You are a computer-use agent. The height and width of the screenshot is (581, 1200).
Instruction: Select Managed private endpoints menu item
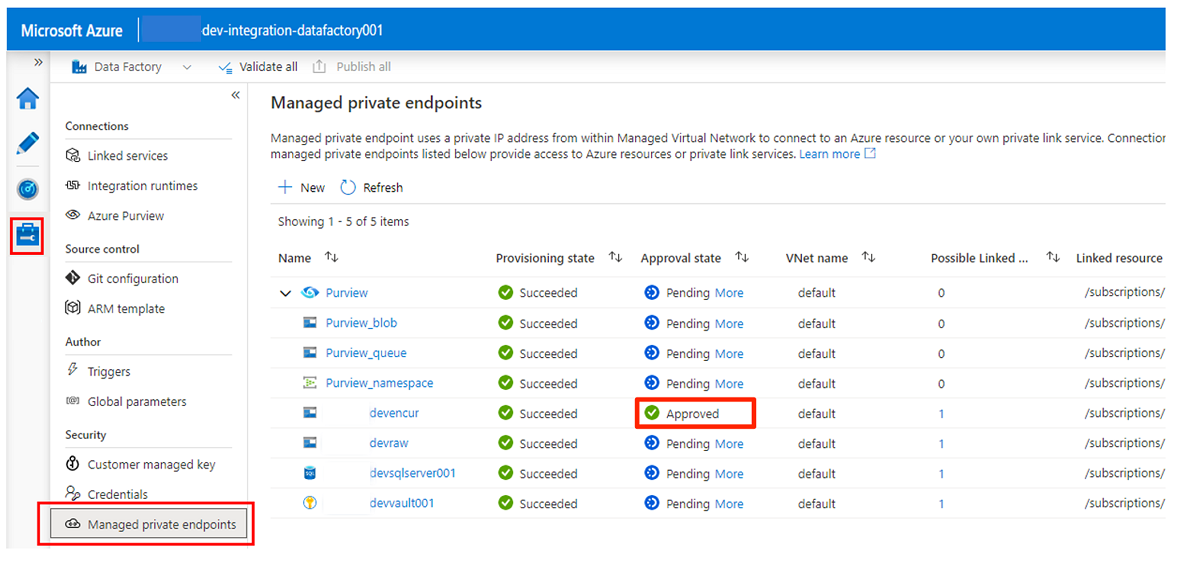pos(149,524)
